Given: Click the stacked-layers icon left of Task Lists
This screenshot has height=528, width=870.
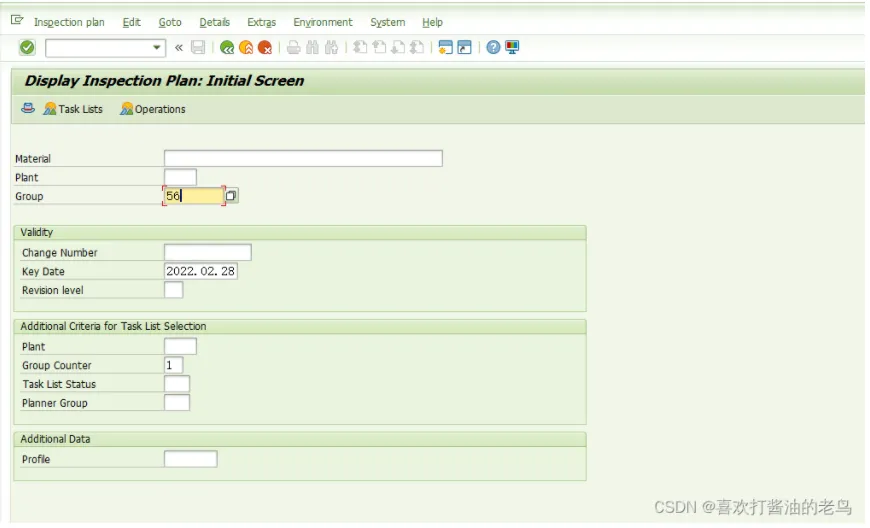Looking at the screenshot, I should (28, 108).
